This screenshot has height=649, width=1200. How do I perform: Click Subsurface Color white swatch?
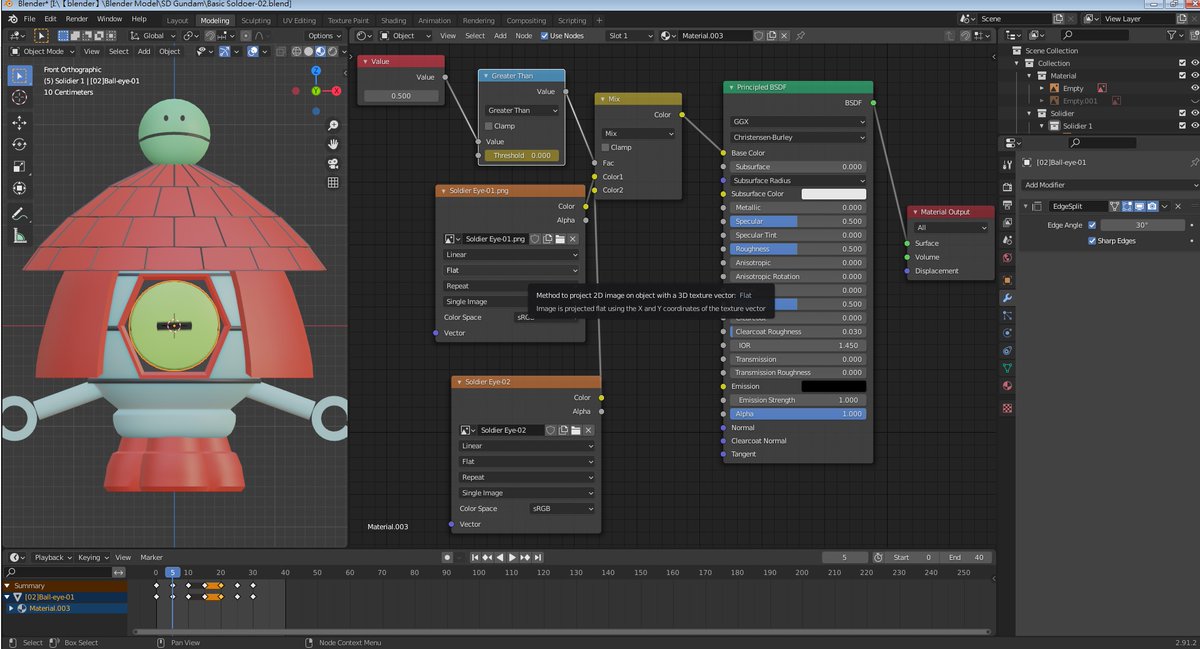833,194
